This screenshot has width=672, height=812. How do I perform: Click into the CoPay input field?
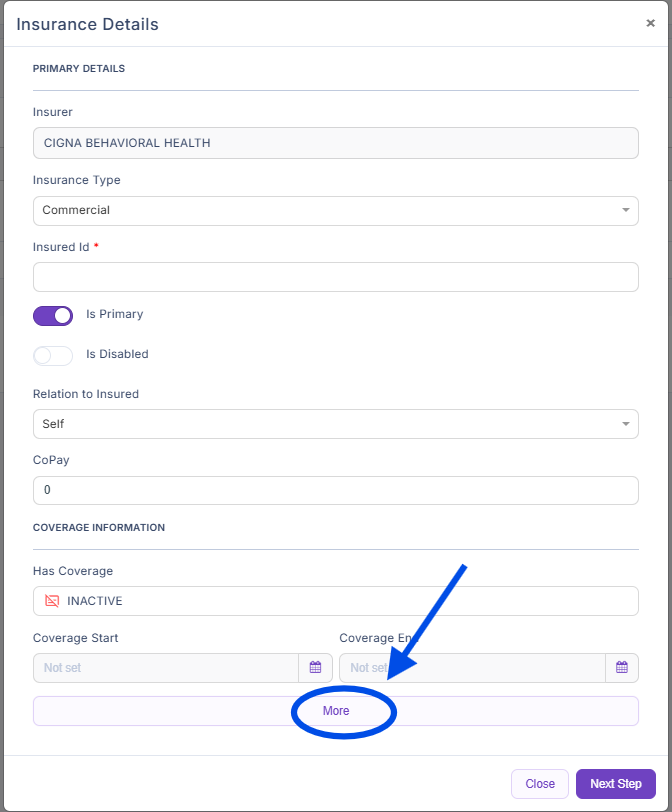pos(335,491)
